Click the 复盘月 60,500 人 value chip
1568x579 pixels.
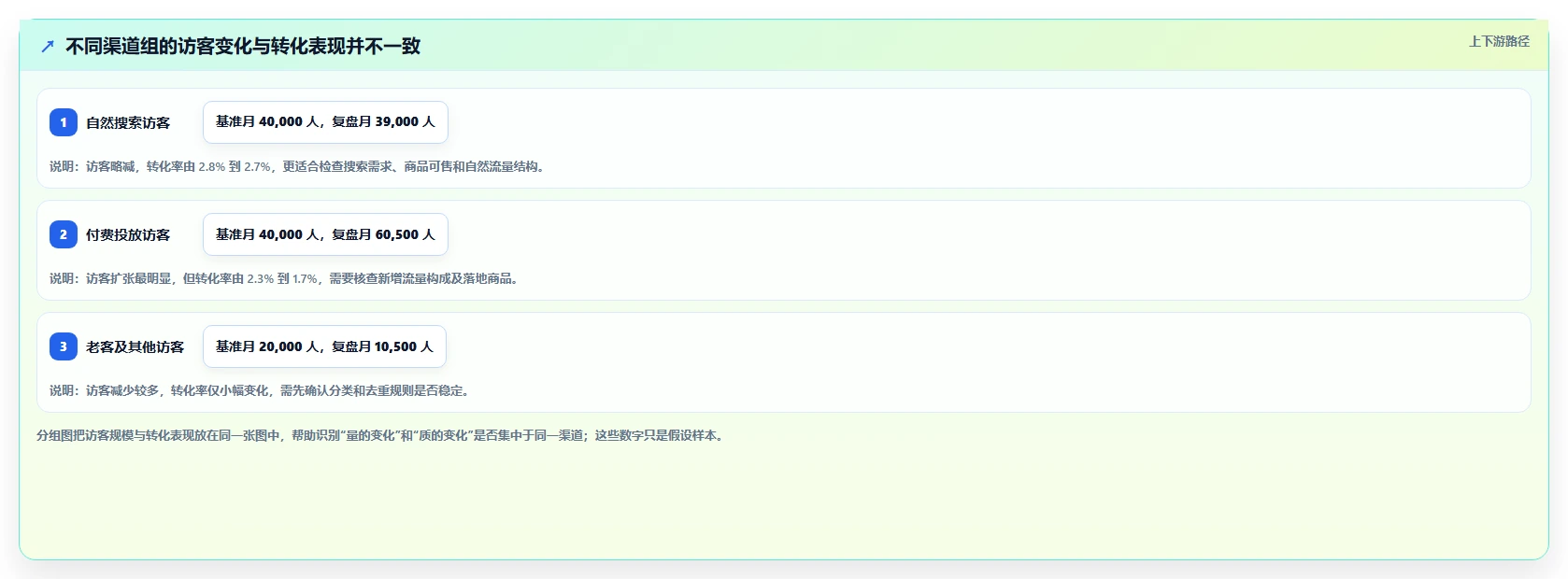tap(325, 234)
